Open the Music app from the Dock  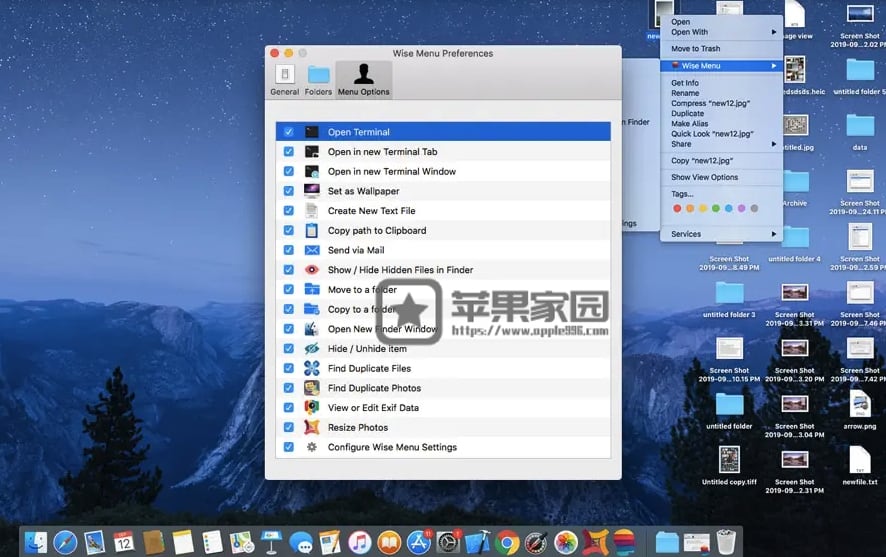[359, 543]
